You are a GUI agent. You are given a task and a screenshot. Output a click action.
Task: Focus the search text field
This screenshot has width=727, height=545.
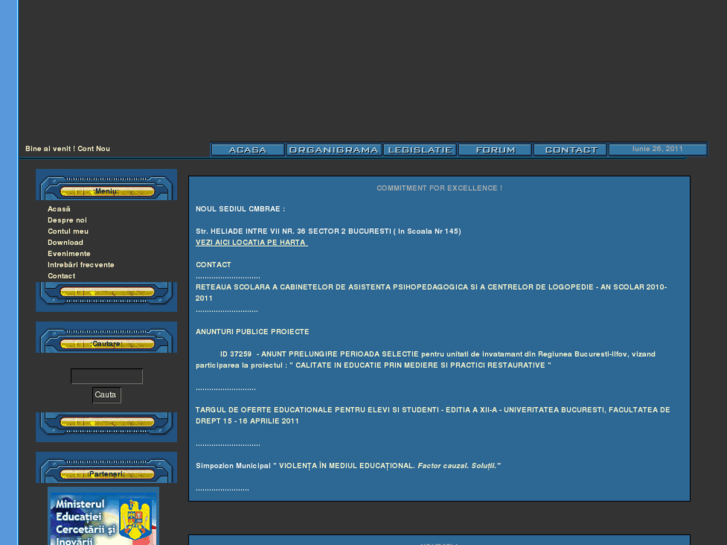(x=107, y=376)
